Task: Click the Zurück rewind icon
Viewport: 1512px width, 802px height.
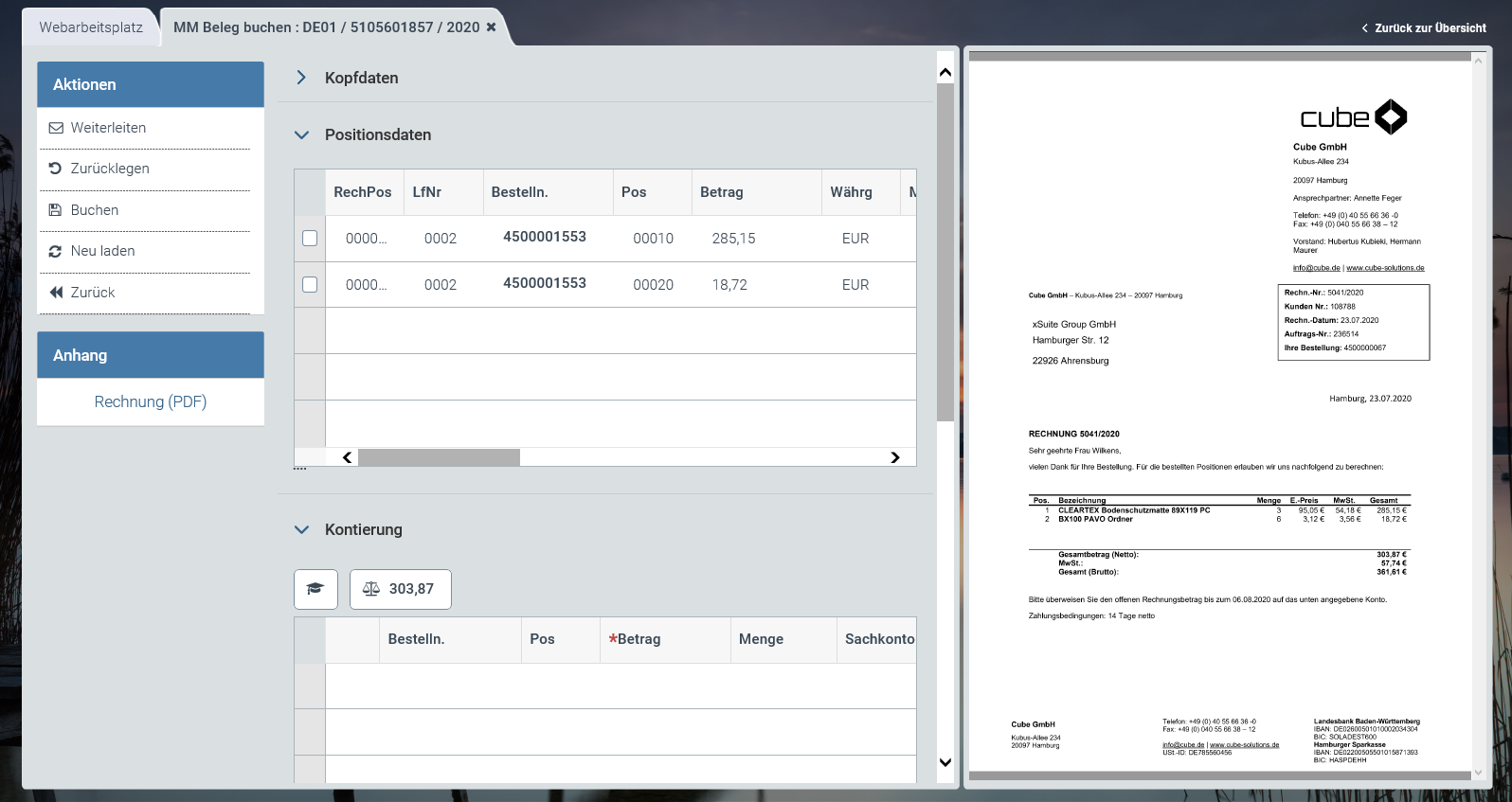Action: click(56, 293)
